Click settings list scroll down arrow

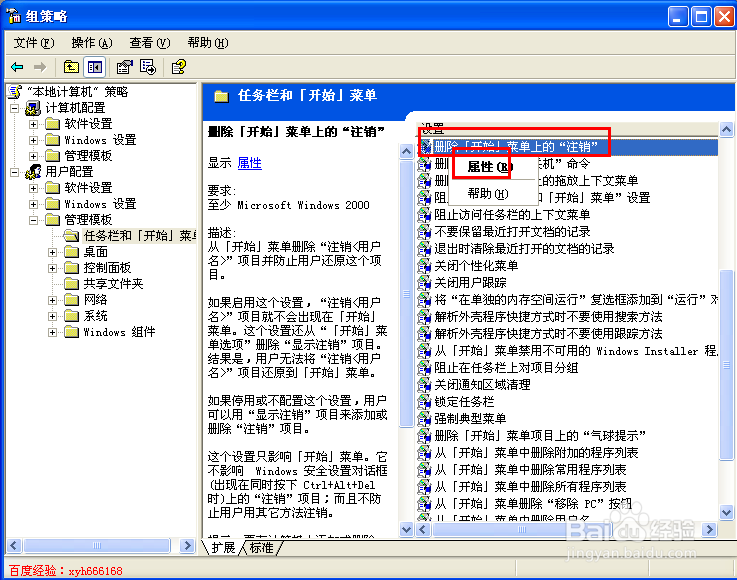point(726,512)
